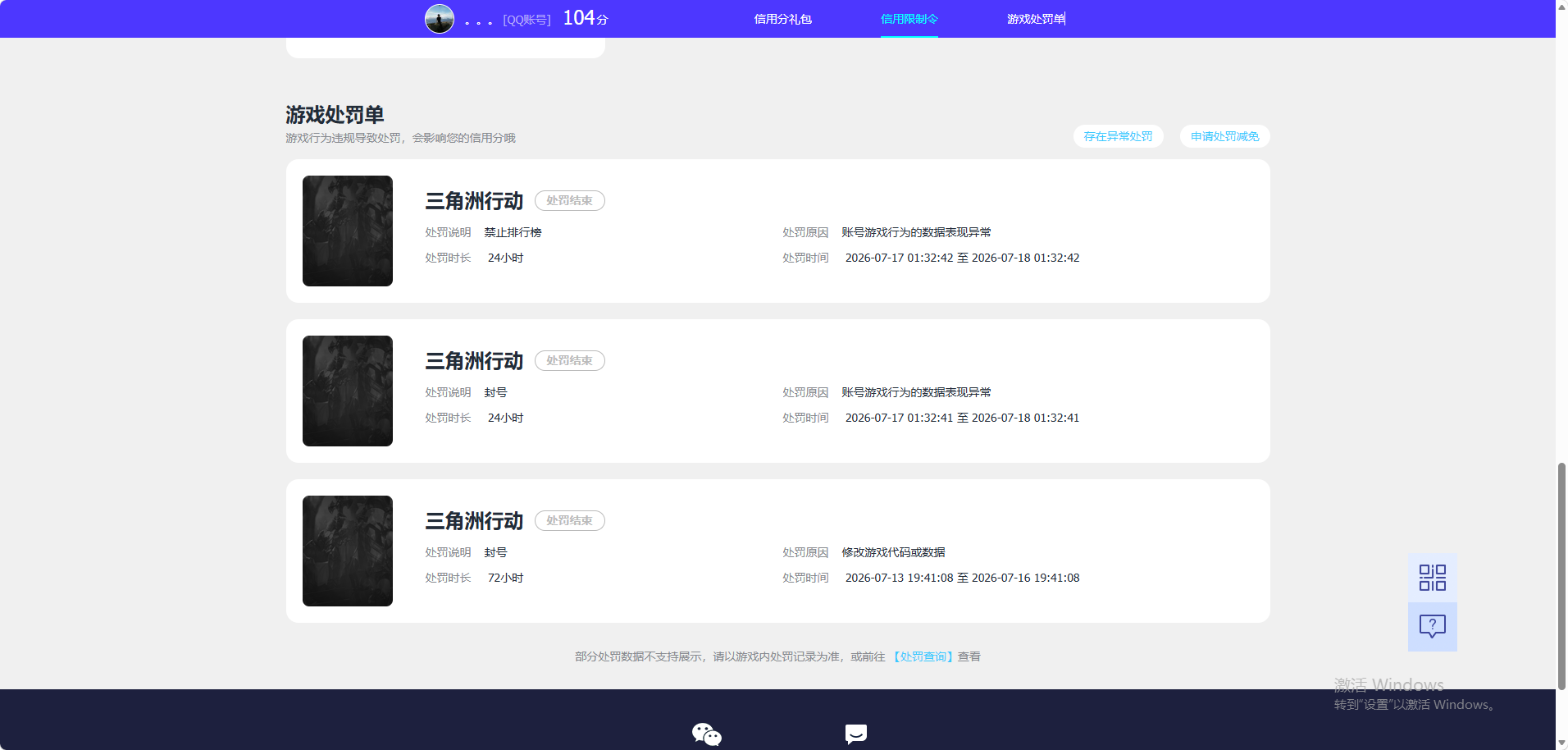Click the scrollbar down arrow
This screenshot has width=1568, height=750.
point(1561,743)
